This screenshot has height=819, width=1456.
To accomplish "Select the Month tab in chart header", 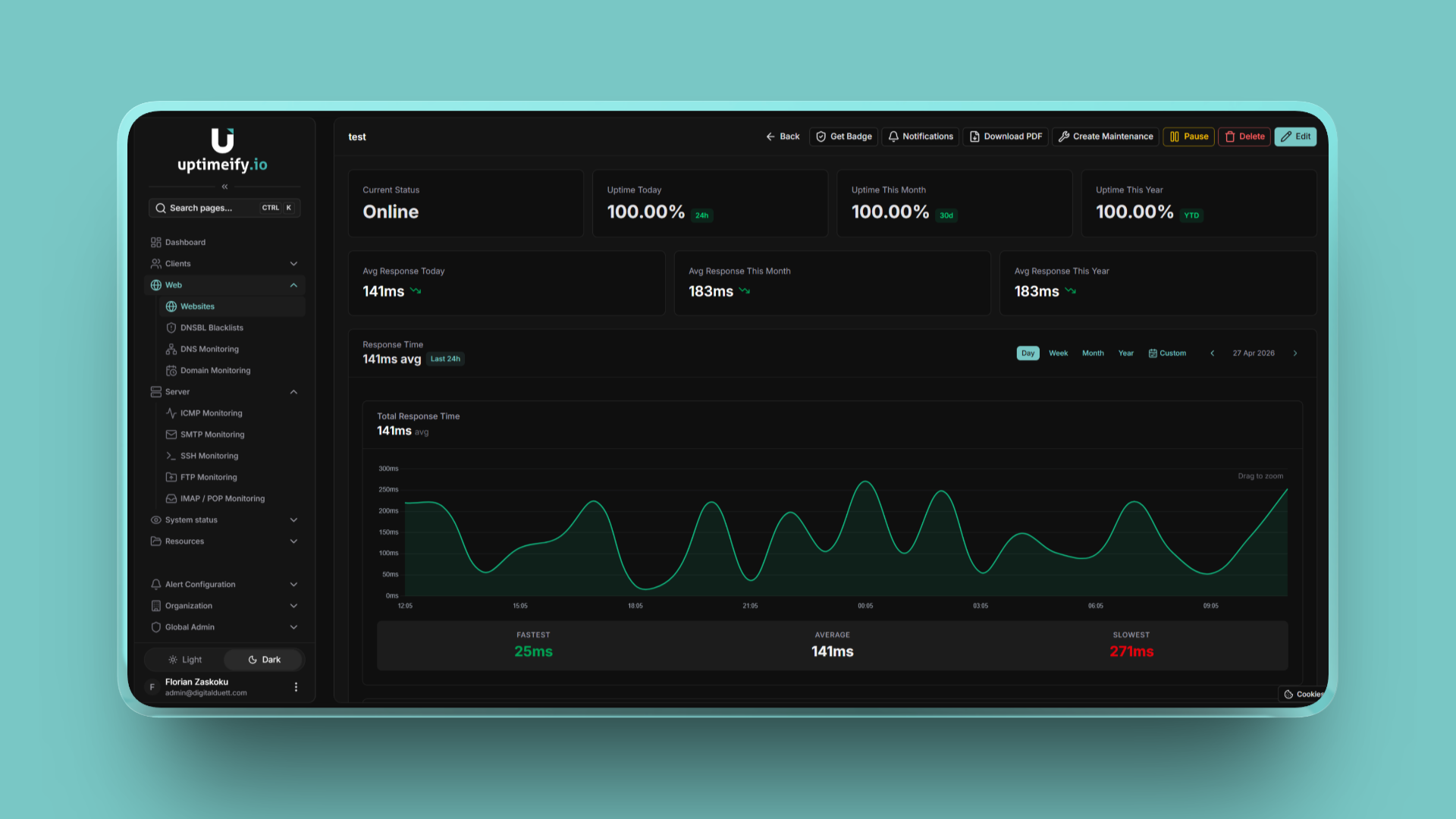I will click(1093, 353).
